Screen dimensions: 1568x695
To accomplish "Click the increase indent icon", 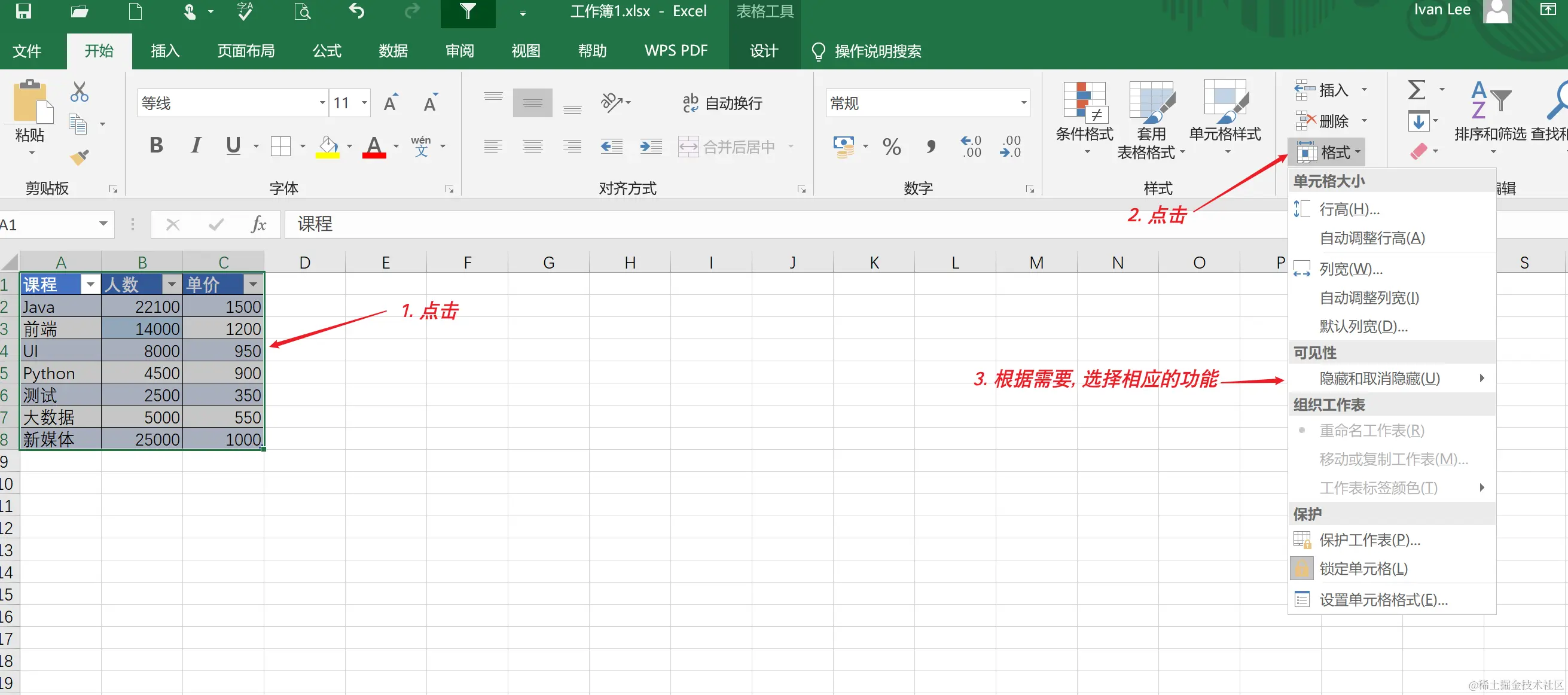I will coord(651,147).
